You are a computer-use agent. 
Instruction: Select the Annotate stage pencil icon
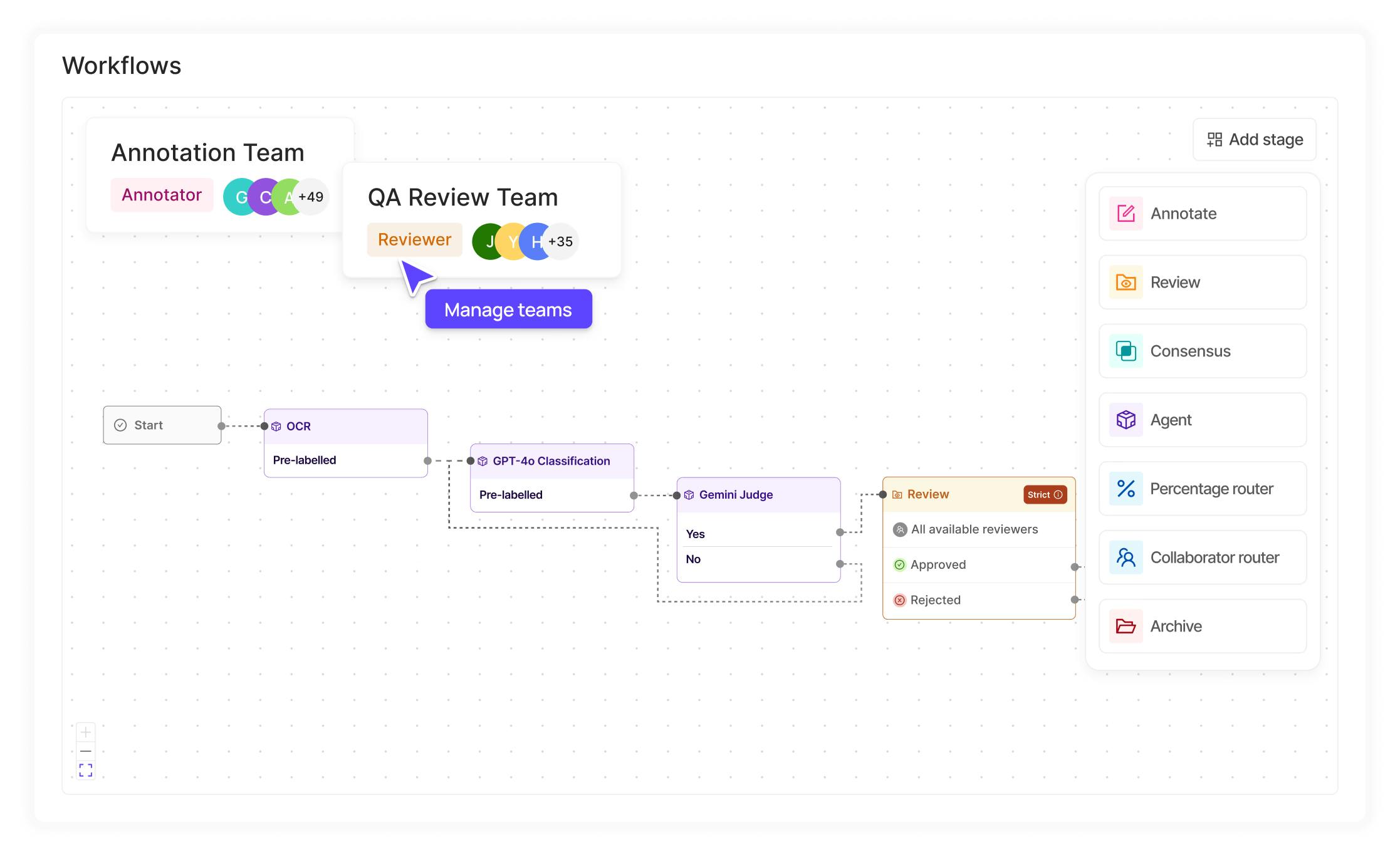(1126, 214)
